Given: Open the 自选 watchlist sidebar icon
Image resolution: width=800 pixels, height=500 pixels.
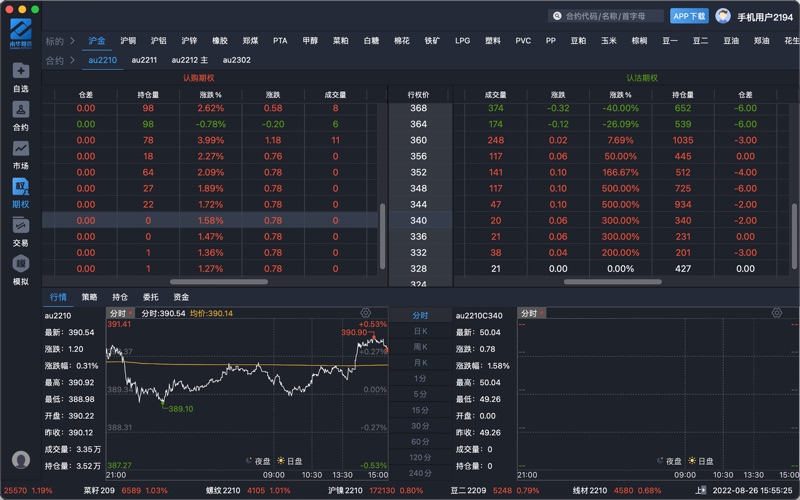Looking at the screenshot, I should 20,77.
